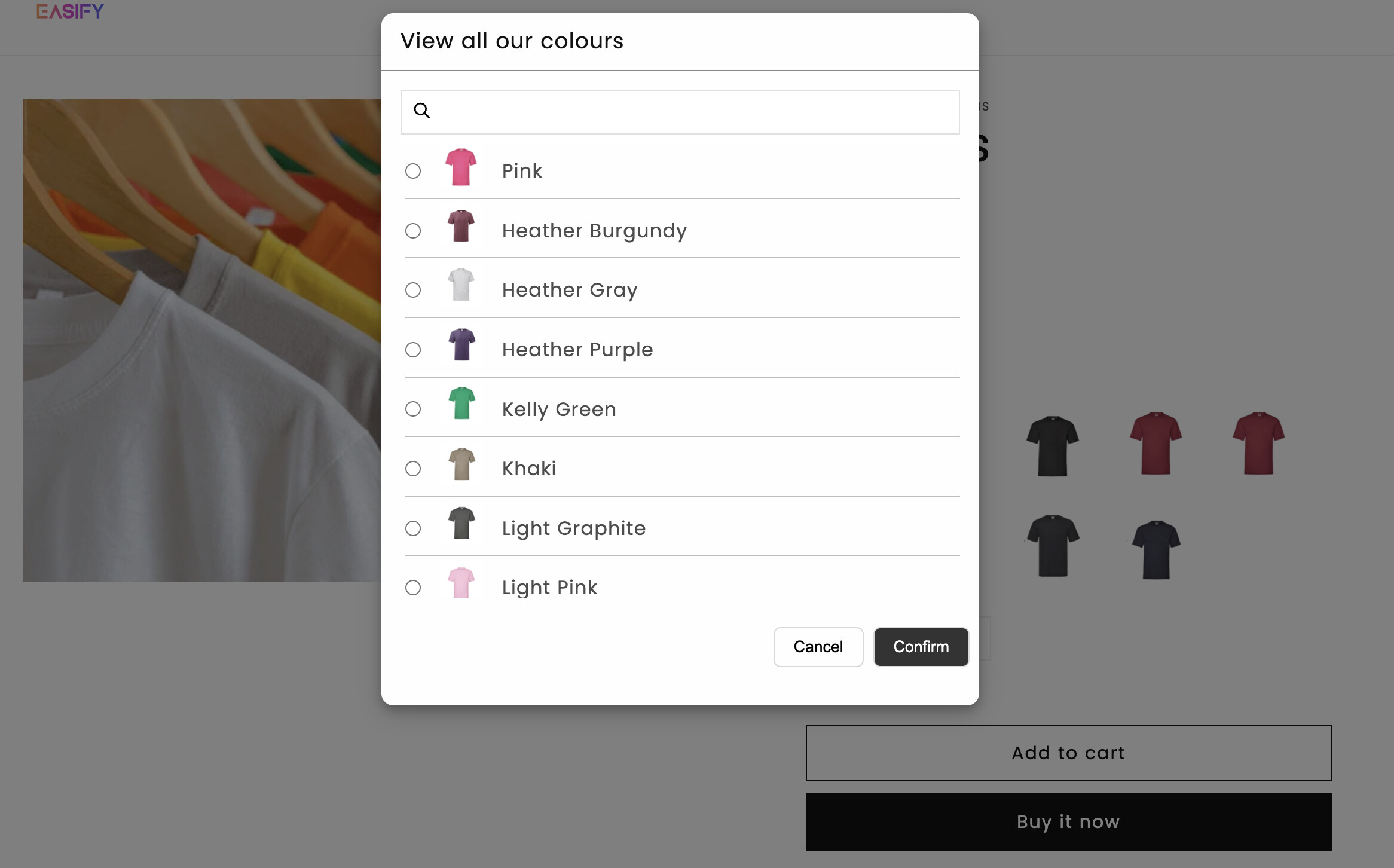Select the first burgundy shirt swatch
The image size is (1394, 868).
(x=1156, y=444)
